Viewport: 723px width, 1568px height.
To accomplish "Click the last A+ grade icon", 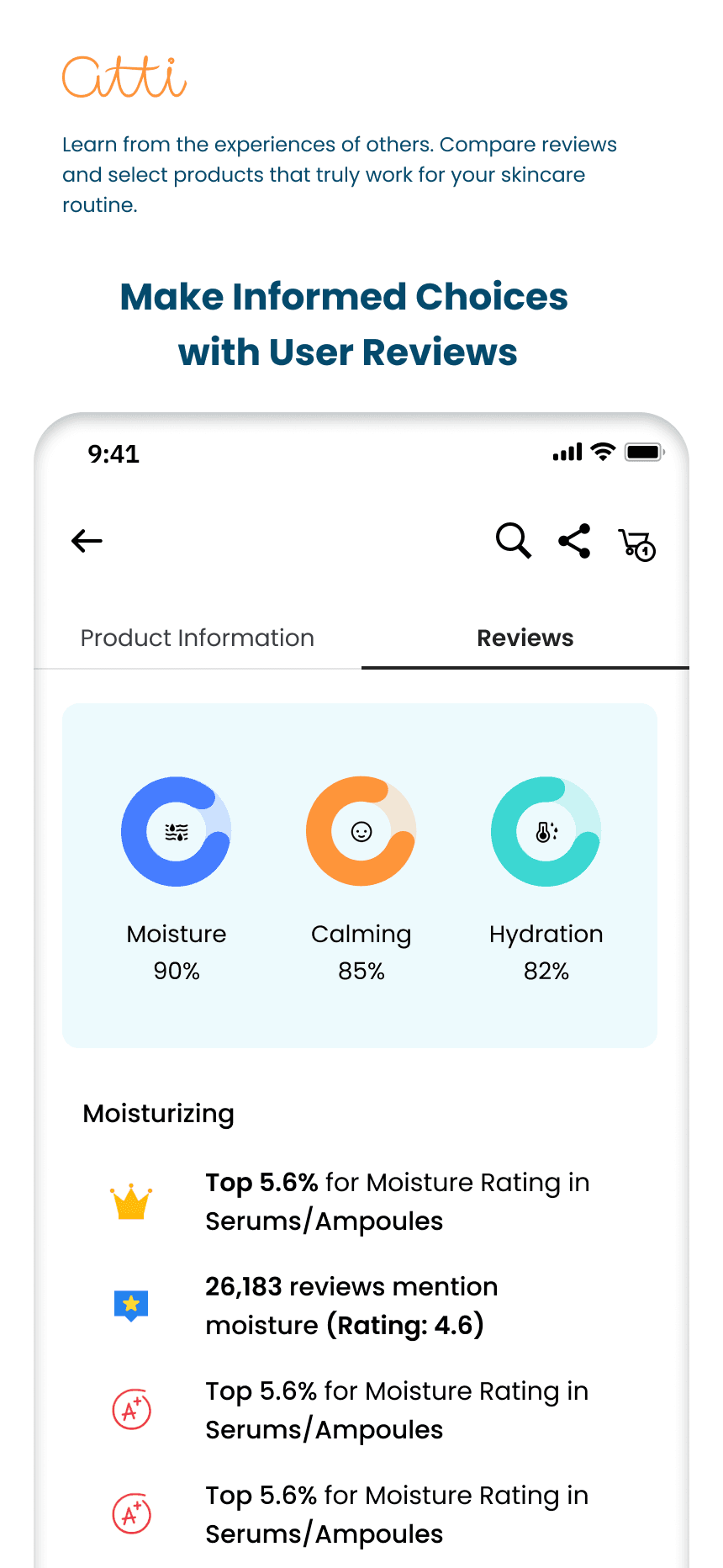I will 132,1514.
